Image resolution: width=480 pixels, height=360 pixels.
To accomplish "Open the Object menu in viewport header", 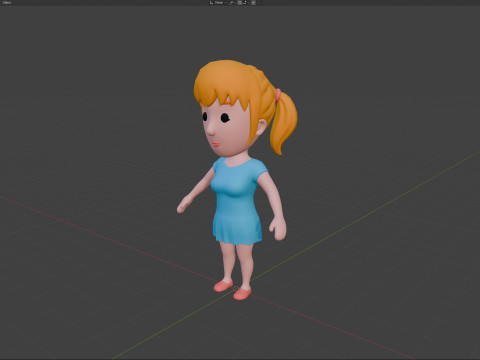I will pos(7,2).
